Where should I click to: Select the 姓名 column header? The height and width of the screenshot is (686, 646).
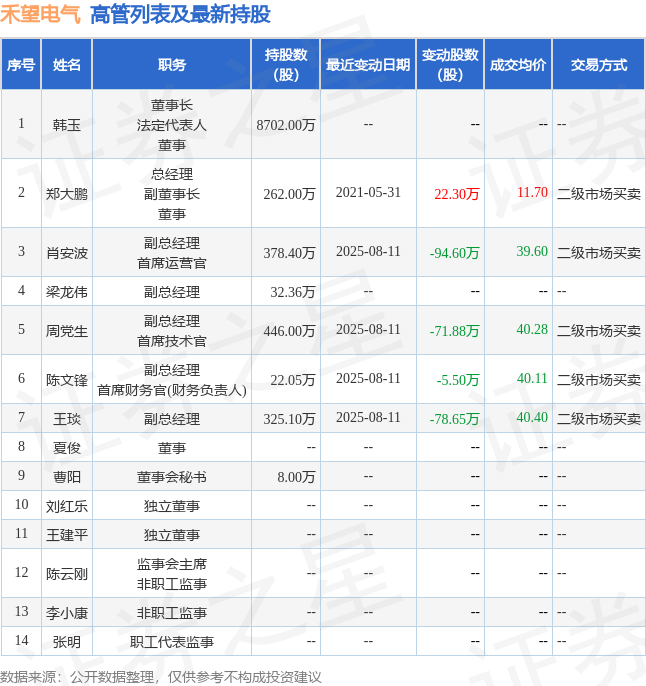pyautogui.click(x=66, y=65)
